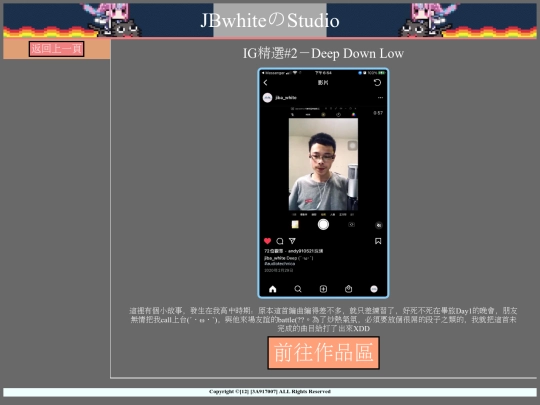Tap the red heart like icon
This screenshot has height=405, width=540.
(x=267, y=241)
